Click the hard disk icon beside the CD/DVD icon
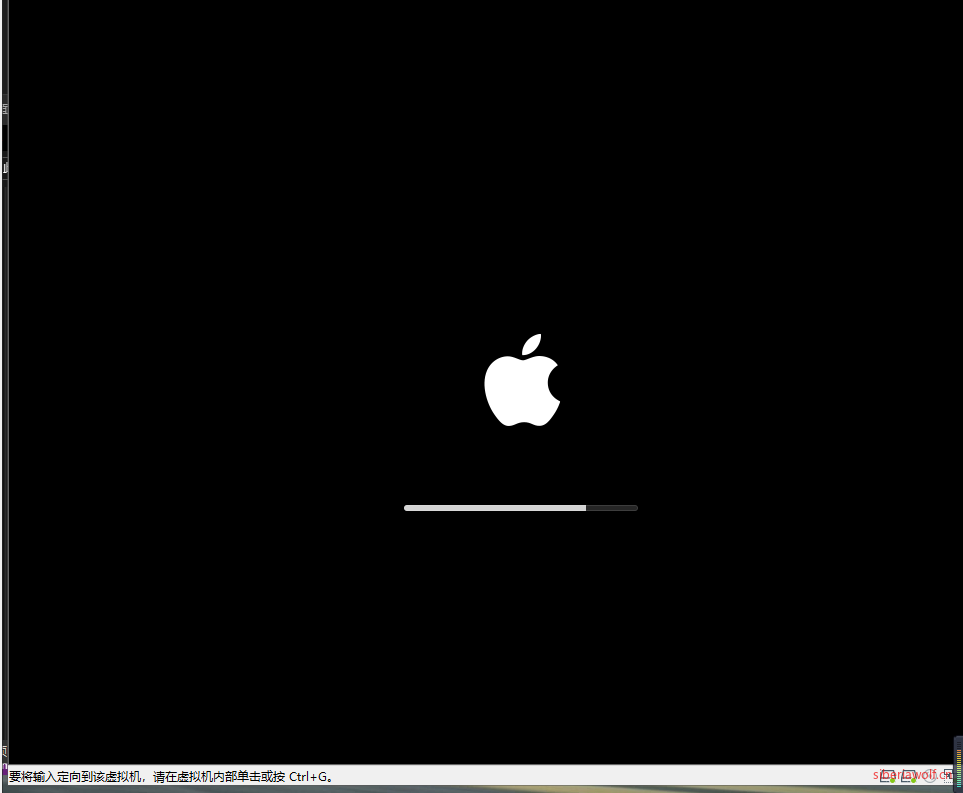 pos(908,776)
